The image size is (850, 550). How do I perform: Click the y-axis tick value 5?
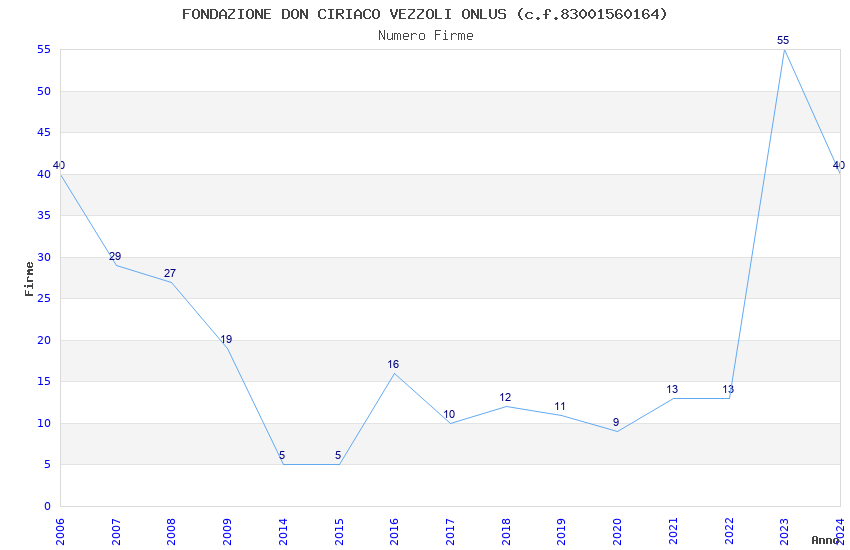[x=48, y=464]
